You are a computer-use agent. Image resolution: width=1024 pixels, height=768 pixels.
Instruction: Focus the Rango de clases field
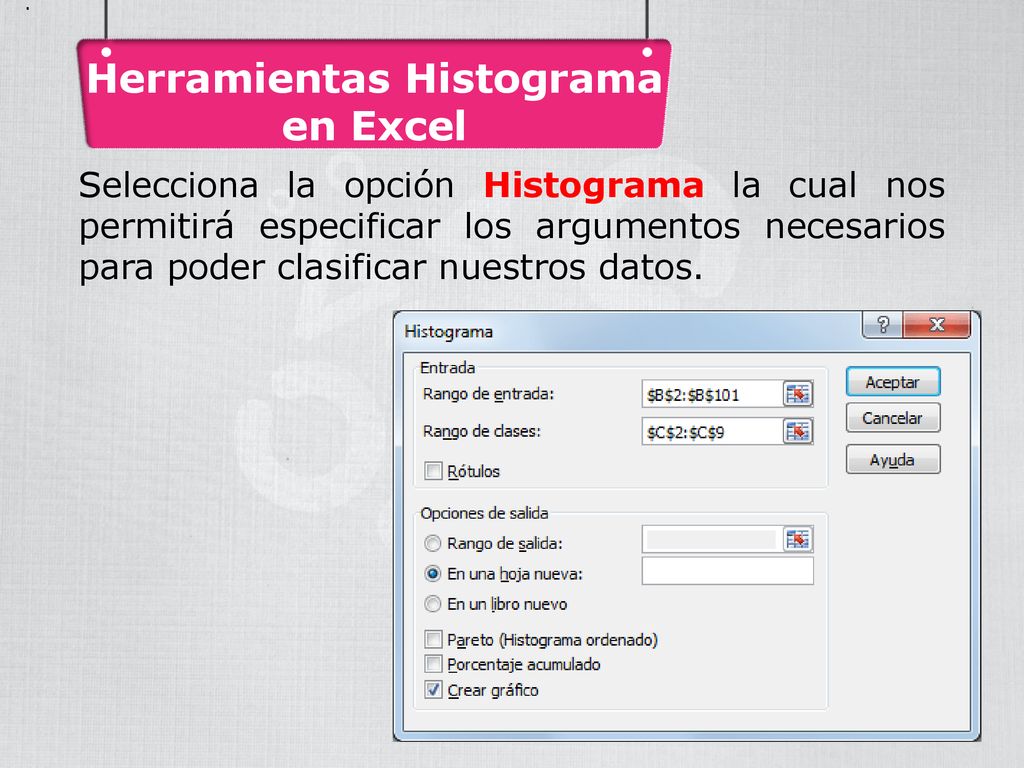coord(712,432)
